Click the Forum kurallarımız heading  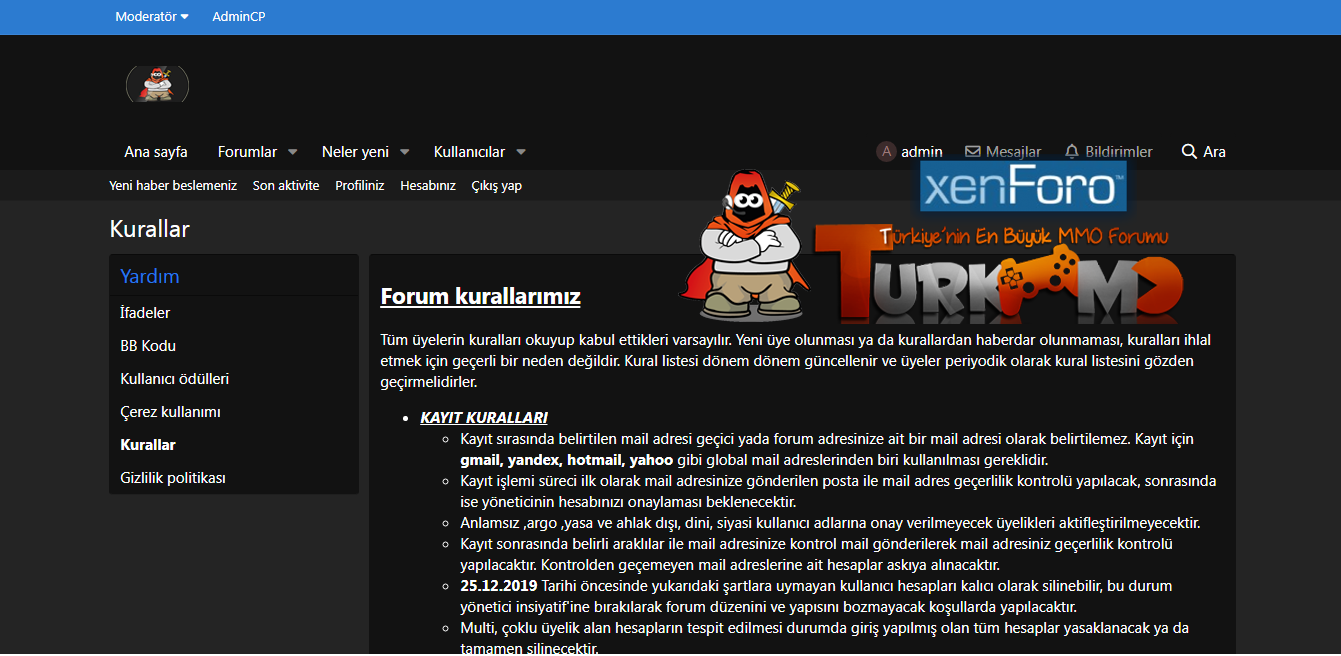pyautogui.click(x=481, y=297)
